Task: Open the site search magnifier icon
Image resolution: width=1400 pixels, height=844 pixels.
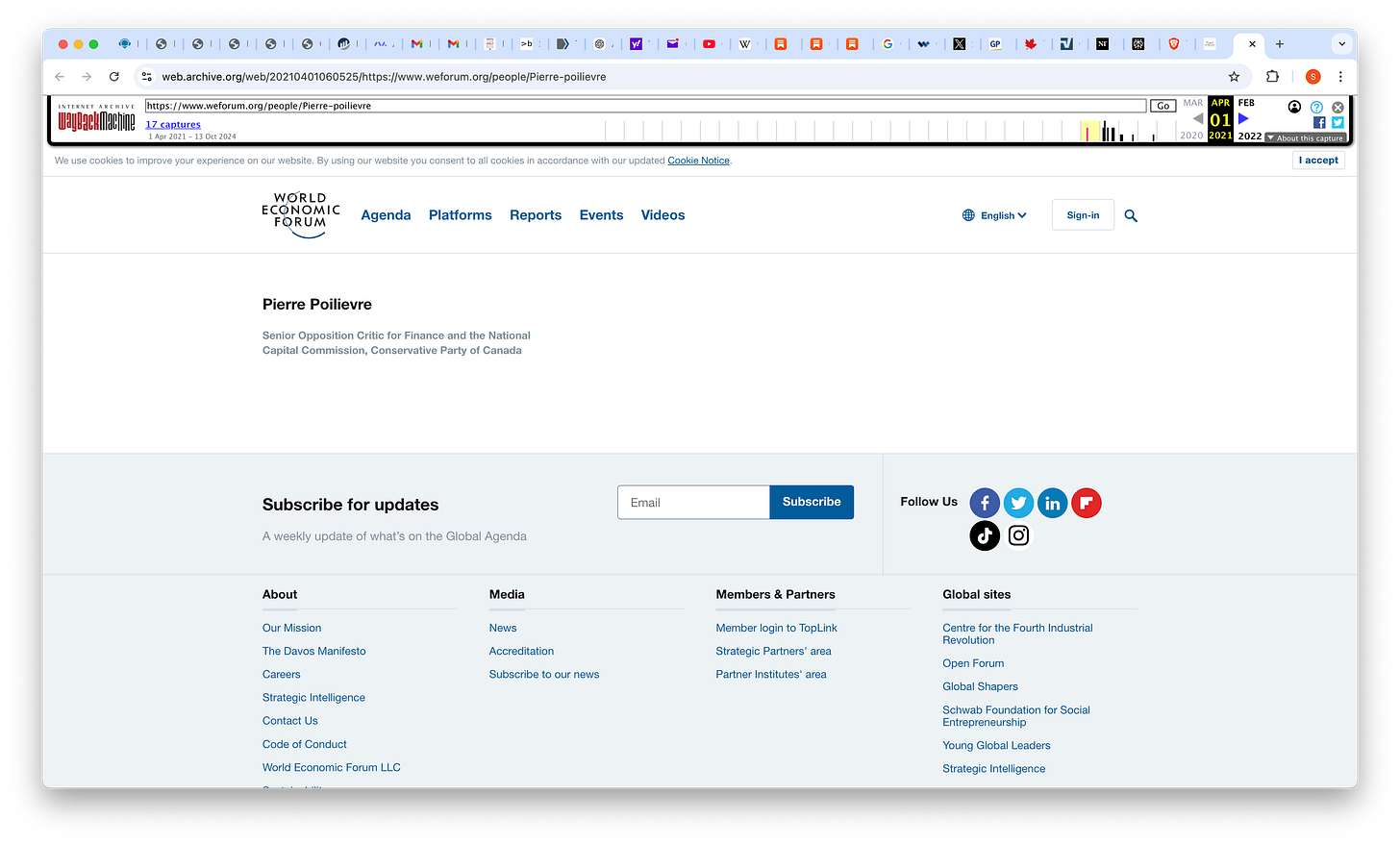Action: coord(1131,215)
